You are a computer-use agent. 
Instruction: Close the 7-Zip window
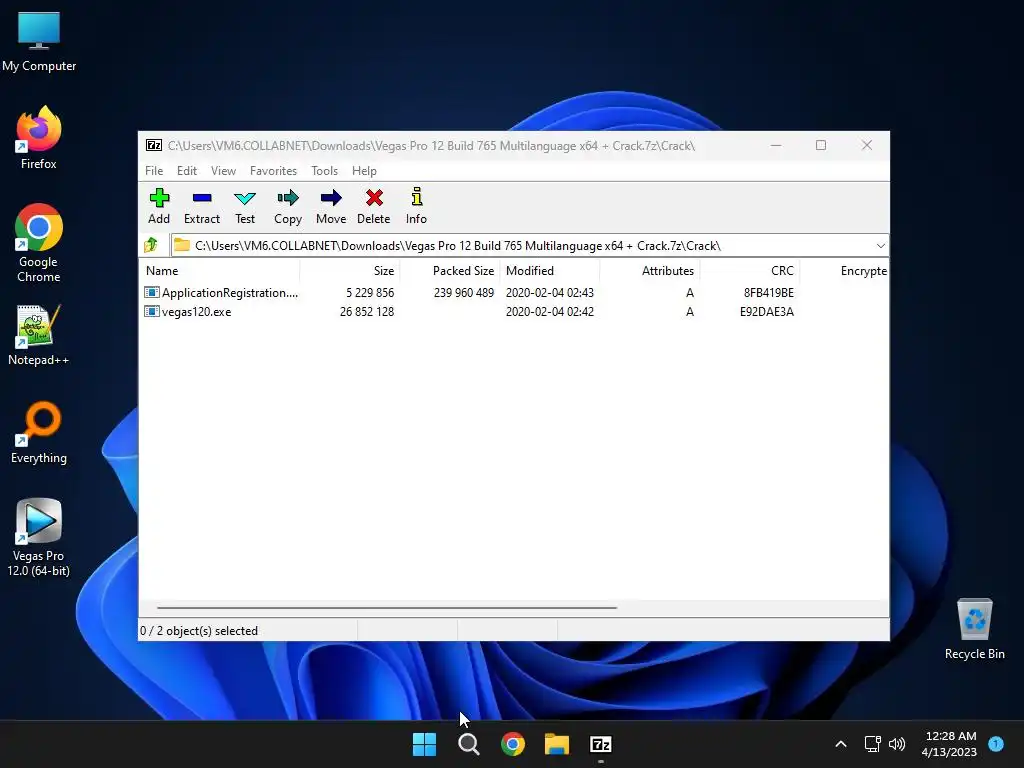point(867,145)
